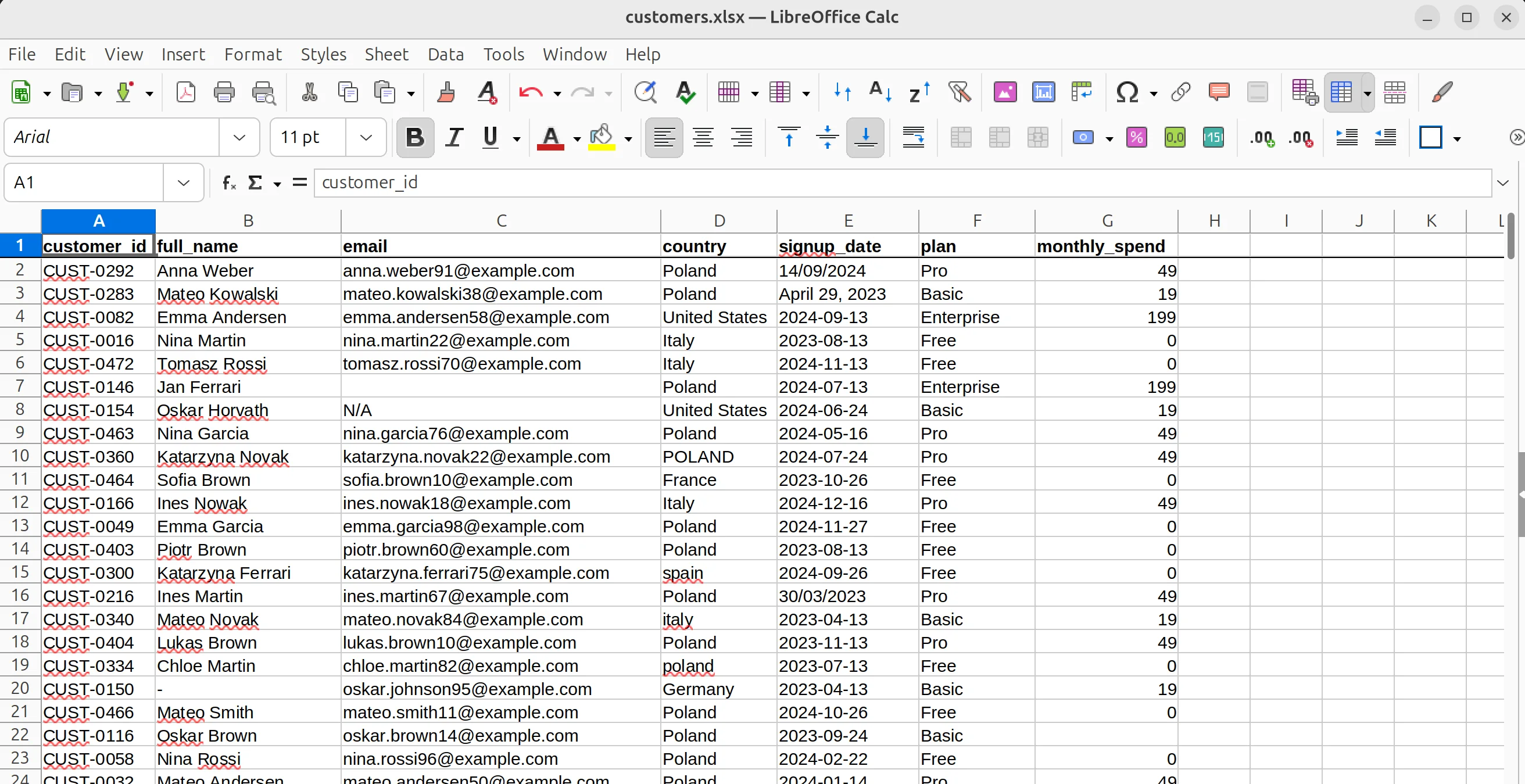The width and height of the screenshot is (1525, 784).
Task: Click the formula input line
Action: point(902,182)
